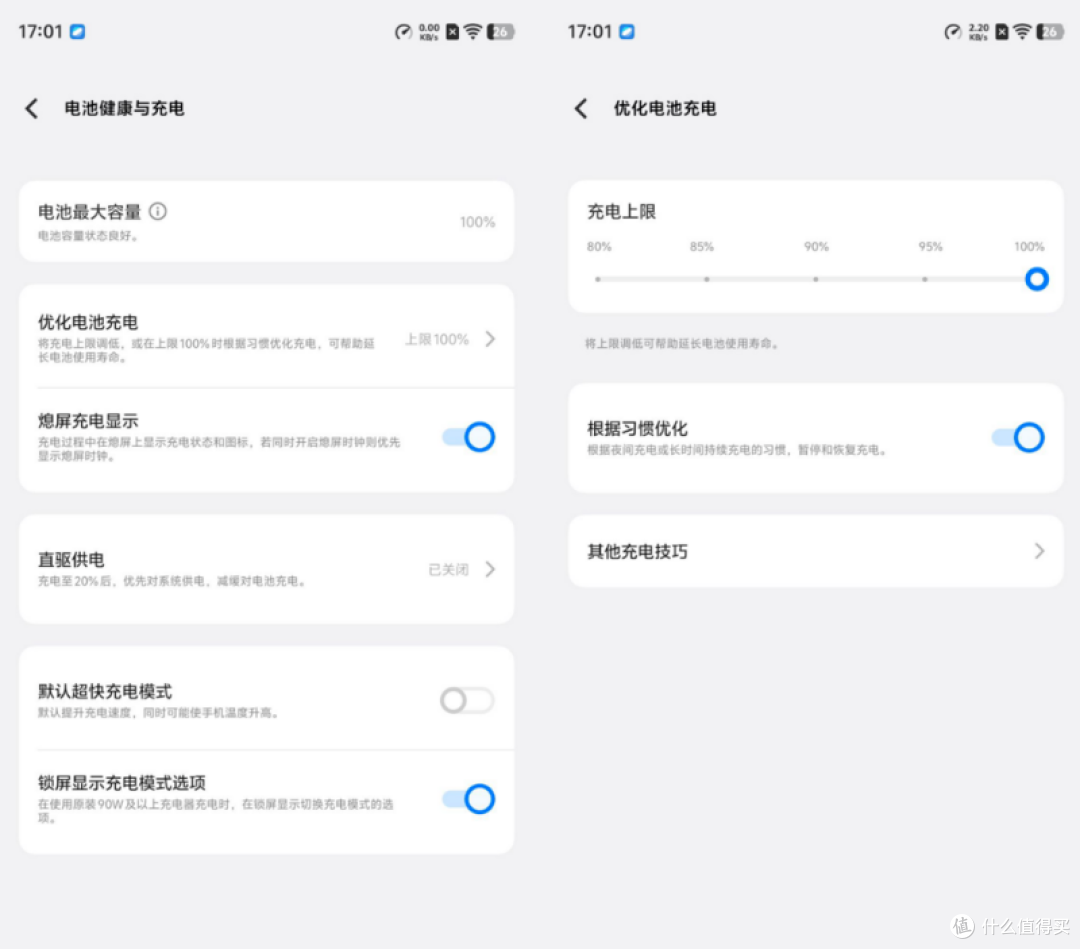Screen dimensions: 1080x949
Task: Tap 电池容量状态良好 description text
Action: [x=88, y=236]
